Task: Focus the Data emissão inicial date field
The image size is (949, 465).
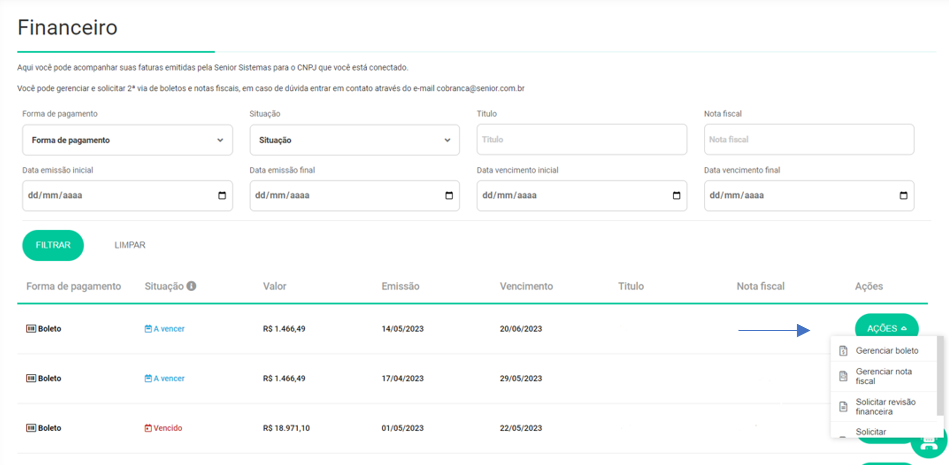Action: [x=127, y=196]
